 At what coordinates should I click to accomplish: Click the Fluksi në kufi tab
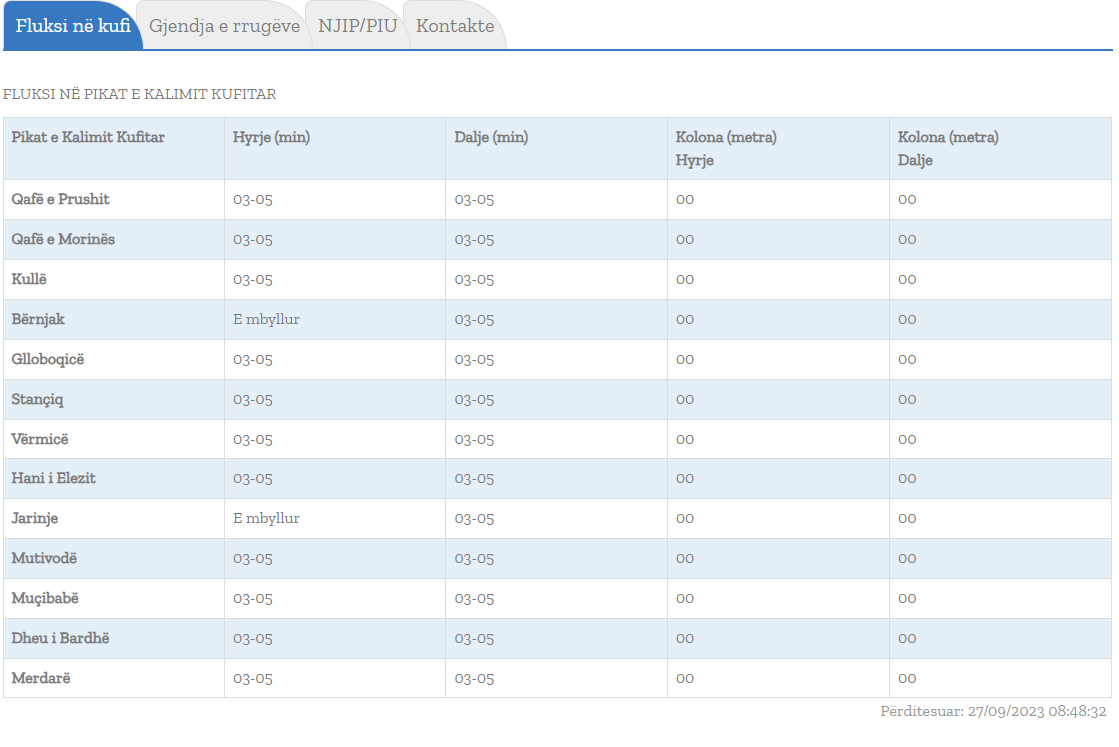pos(73,26)
